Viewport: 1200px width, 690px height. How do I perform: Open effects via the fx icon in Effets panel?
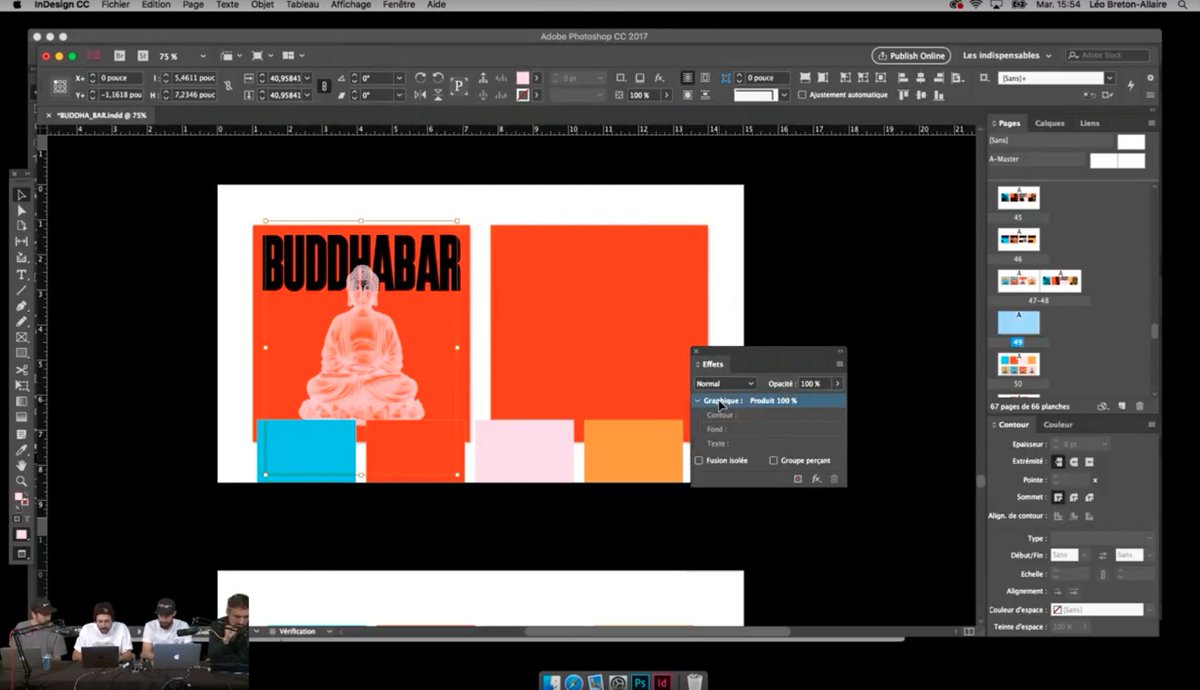click(816, 479)
